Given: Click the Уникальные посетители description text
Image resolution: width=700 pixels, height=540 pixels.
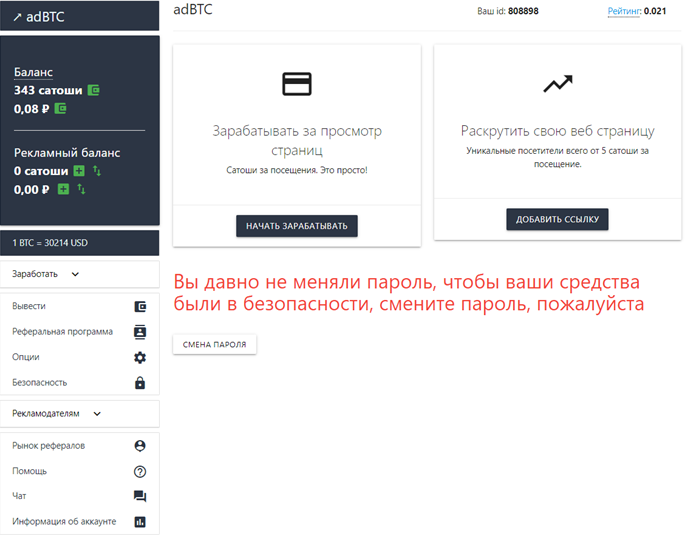Looking at the screenshot, I should click(558, 157).
